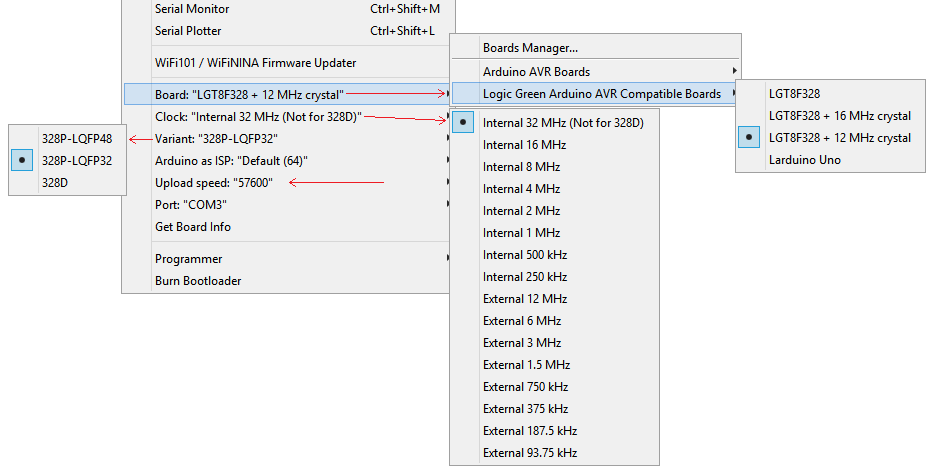Click Get Board Info
This screenshot has width=933, height=472.
pos(288,227)
